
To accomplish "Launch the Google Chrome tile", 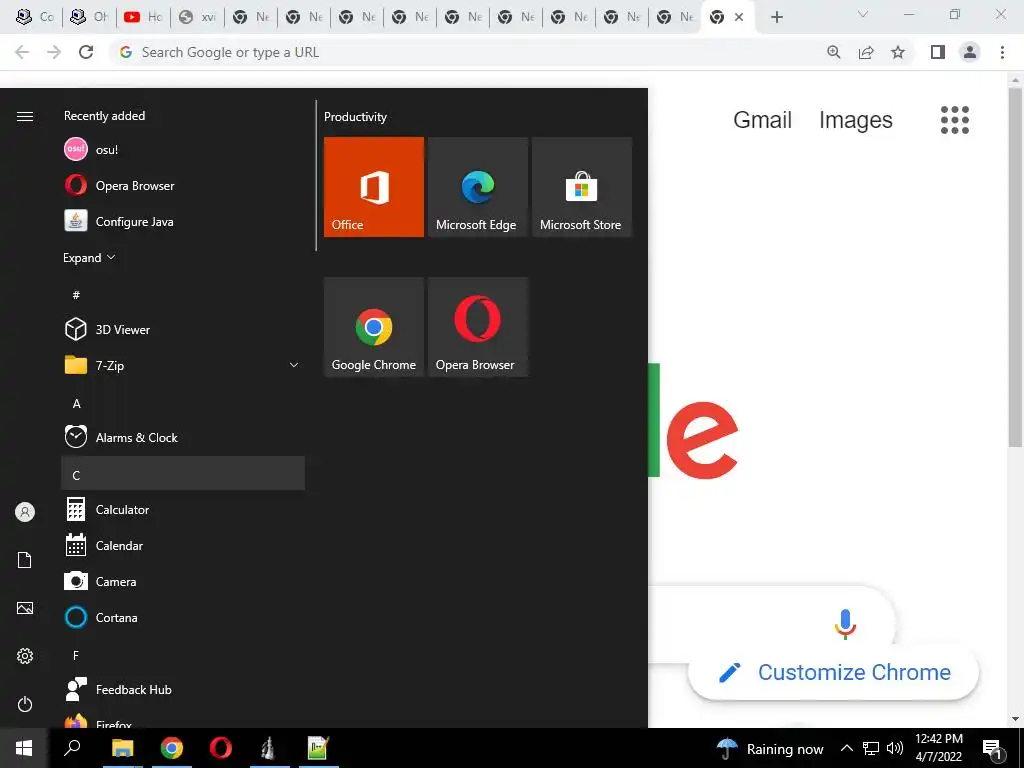I will coord(374,327).
